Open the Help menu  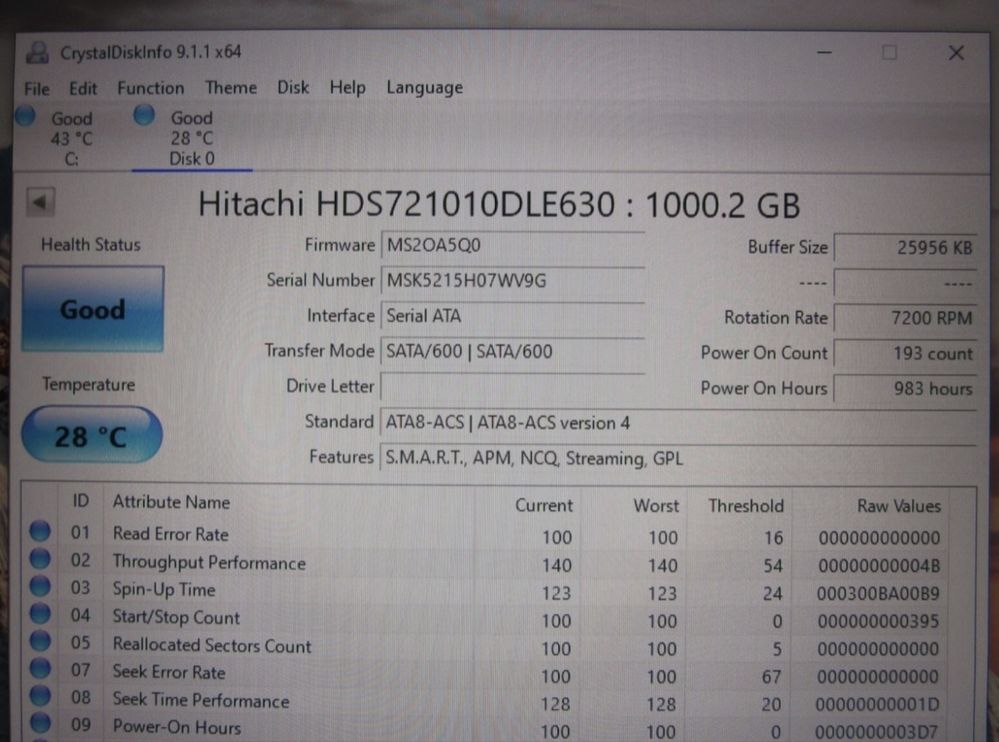[347, 87]
